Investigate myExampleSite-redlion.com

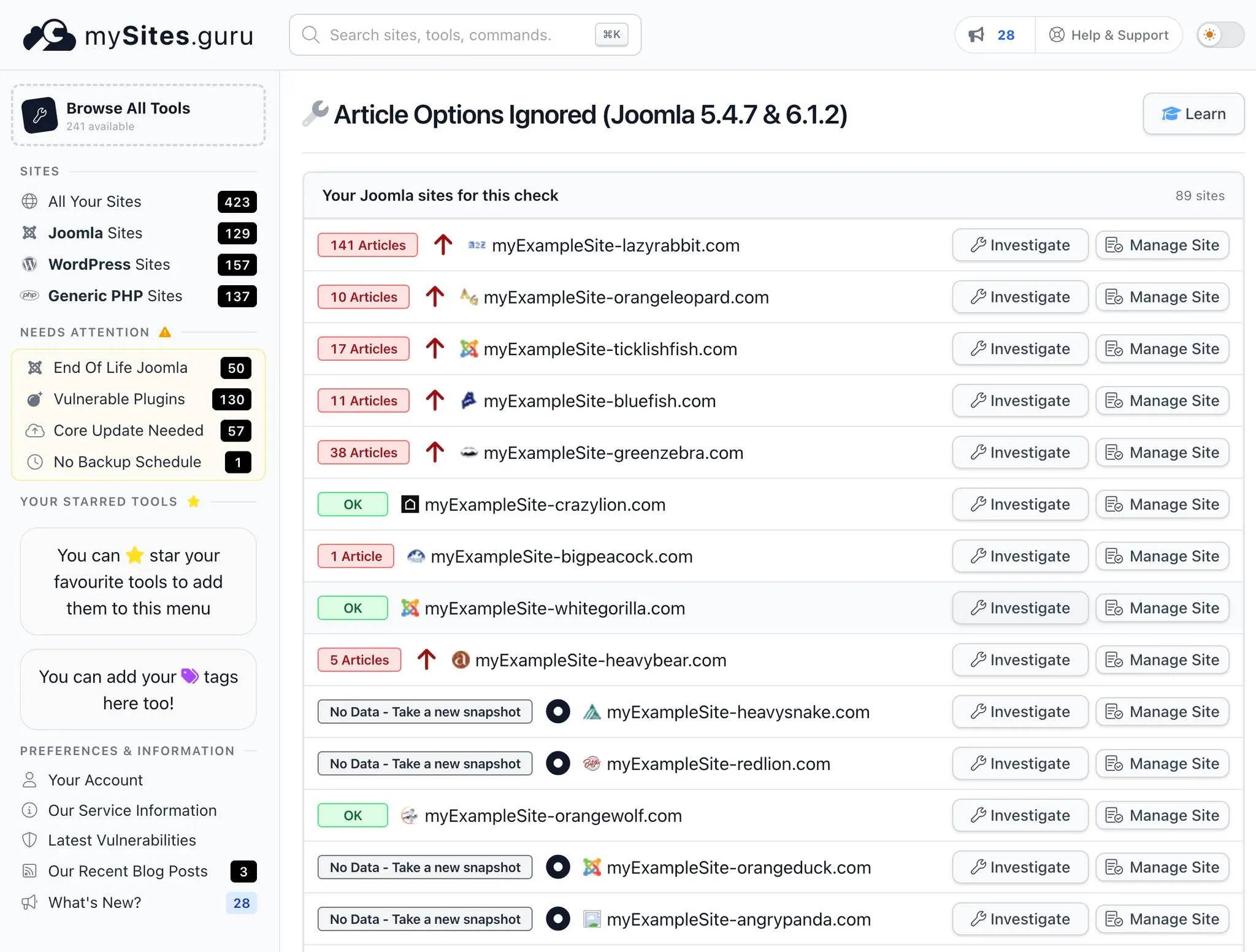click(1020, 764)
